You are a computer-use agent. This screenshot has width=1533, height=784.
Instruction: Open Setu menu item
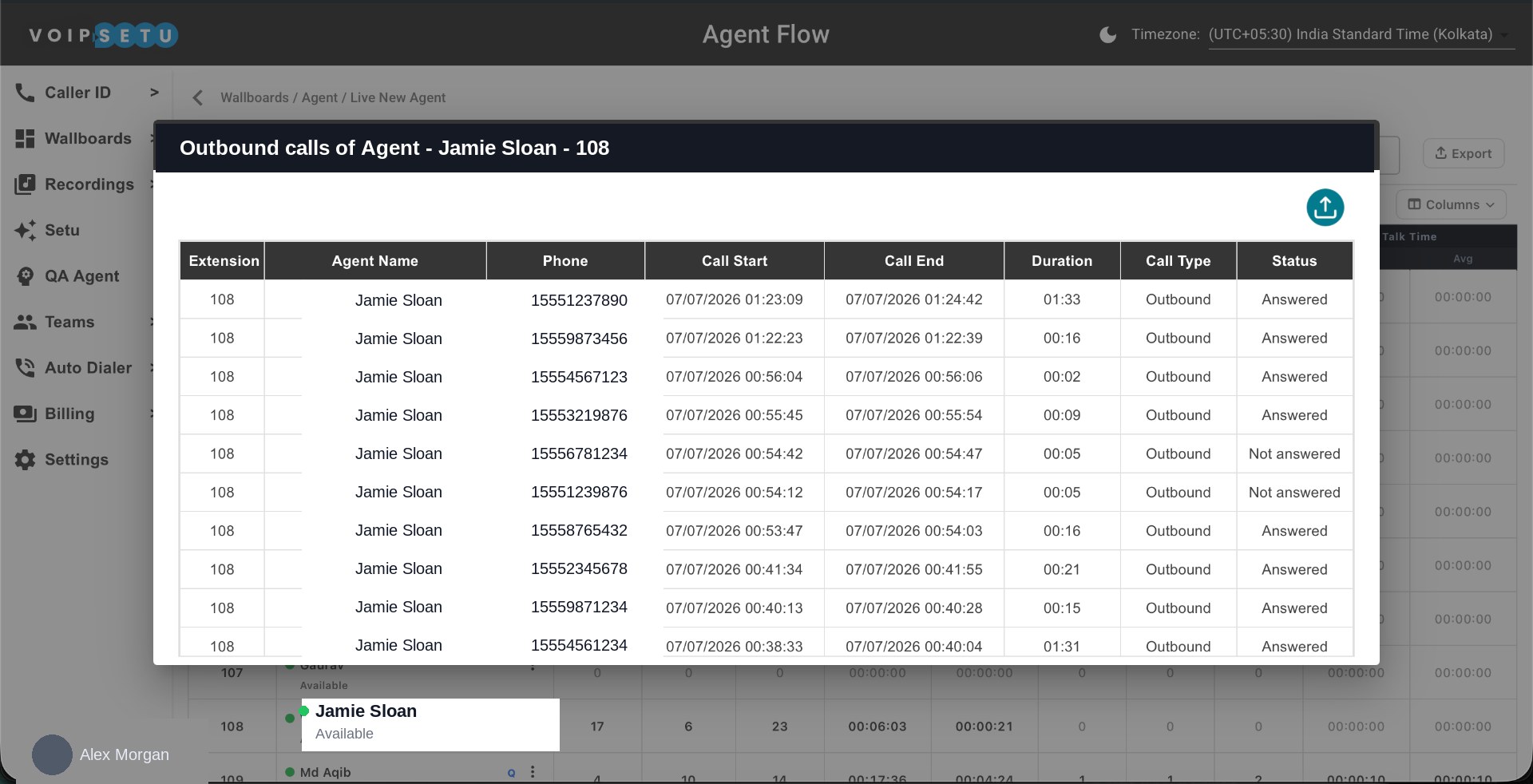62,230
